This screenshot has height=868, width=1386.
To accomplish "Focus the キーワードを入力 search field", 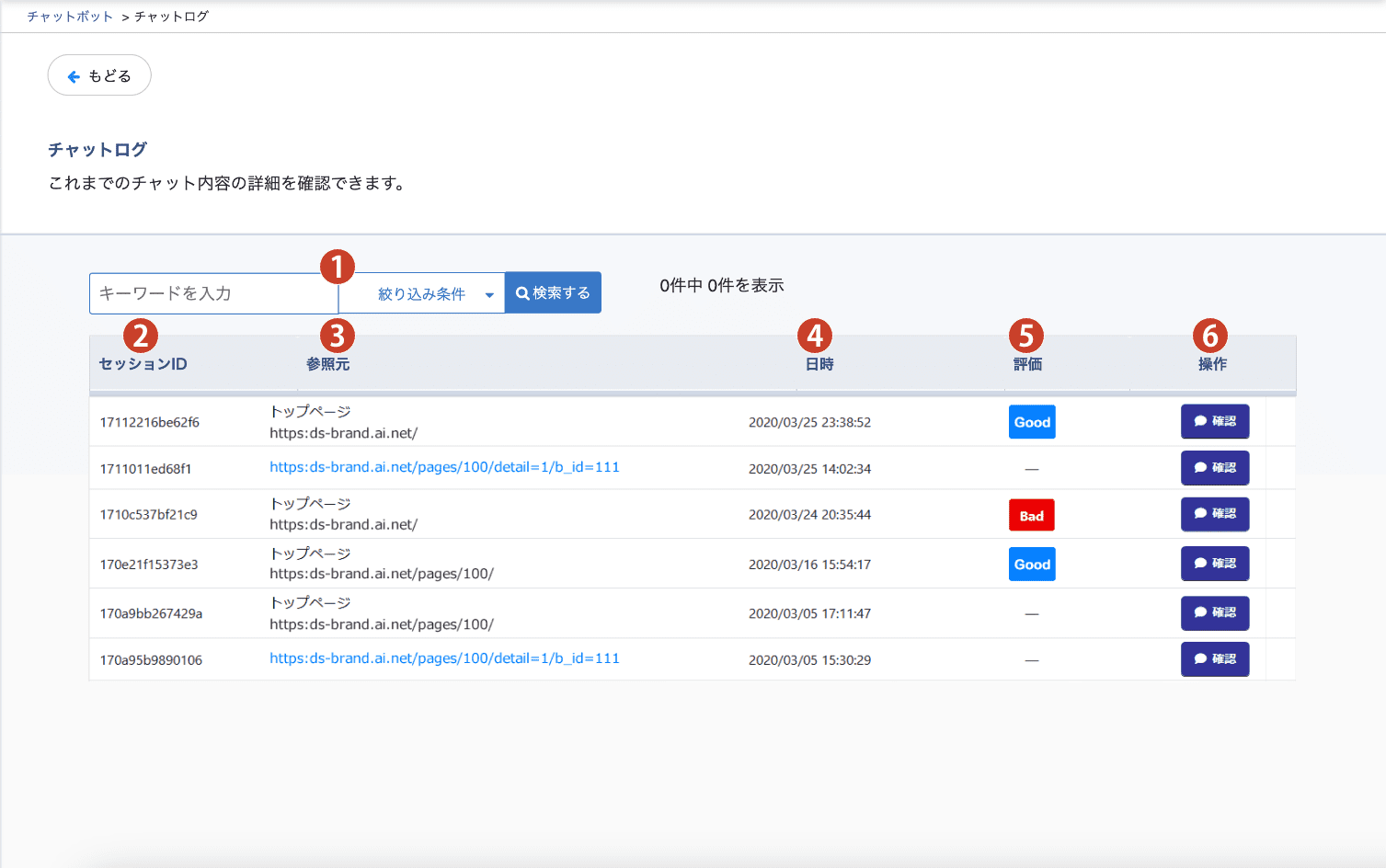I will click(213, 293).
